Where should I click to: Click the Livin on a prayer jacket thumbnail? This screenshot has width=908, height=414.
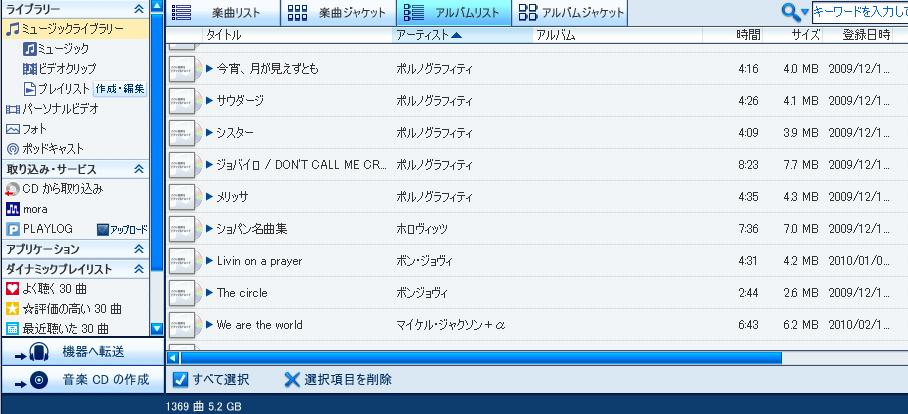click(185, 261)
